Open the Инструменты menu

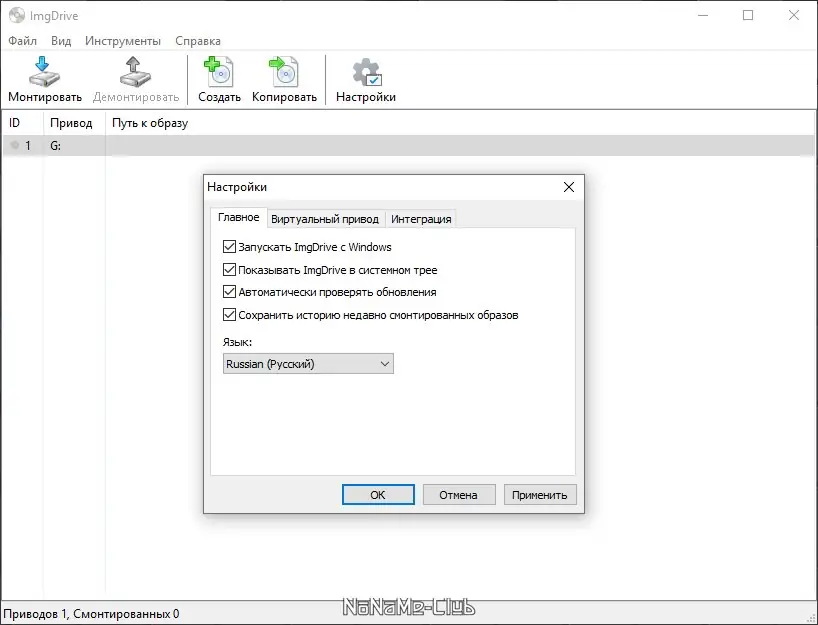(x=123, y=41)
